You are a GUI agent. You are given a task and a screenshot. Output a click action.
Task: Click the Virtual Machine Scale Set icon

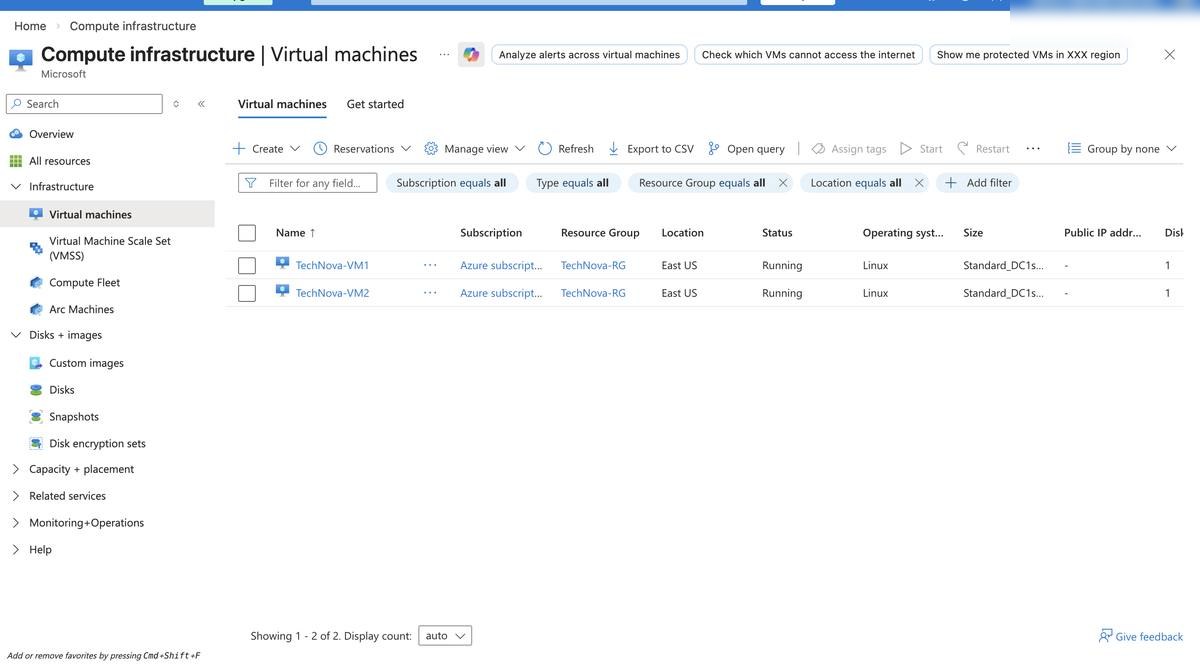36,248
